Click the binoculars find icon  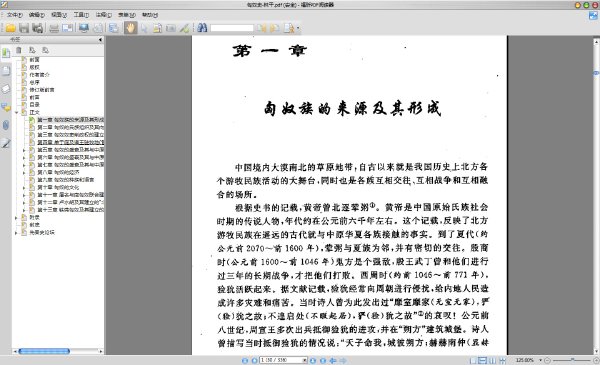point(202,28)
